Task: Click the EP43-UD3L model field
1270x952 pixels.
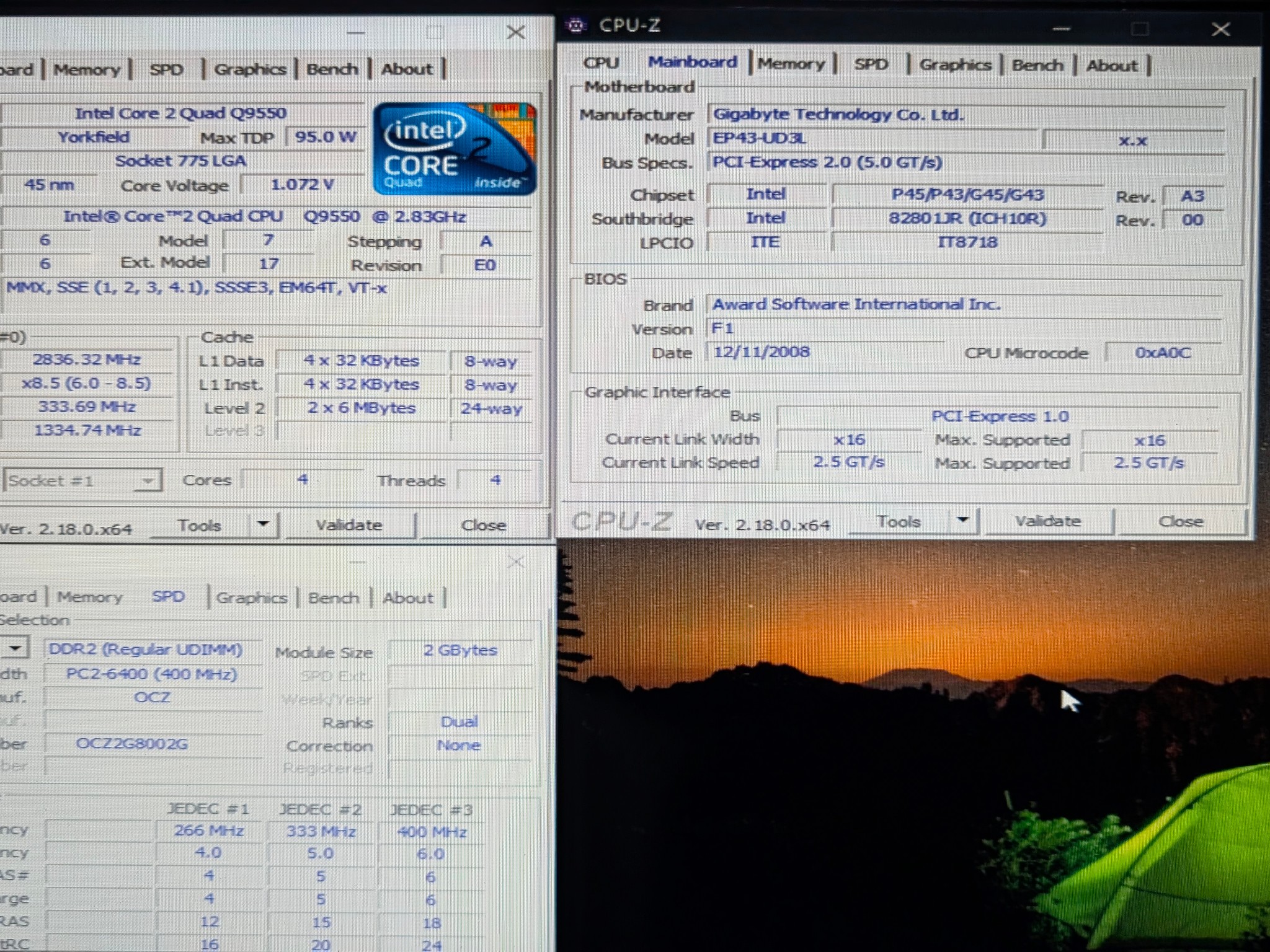Action: click(x=872, y=138)
